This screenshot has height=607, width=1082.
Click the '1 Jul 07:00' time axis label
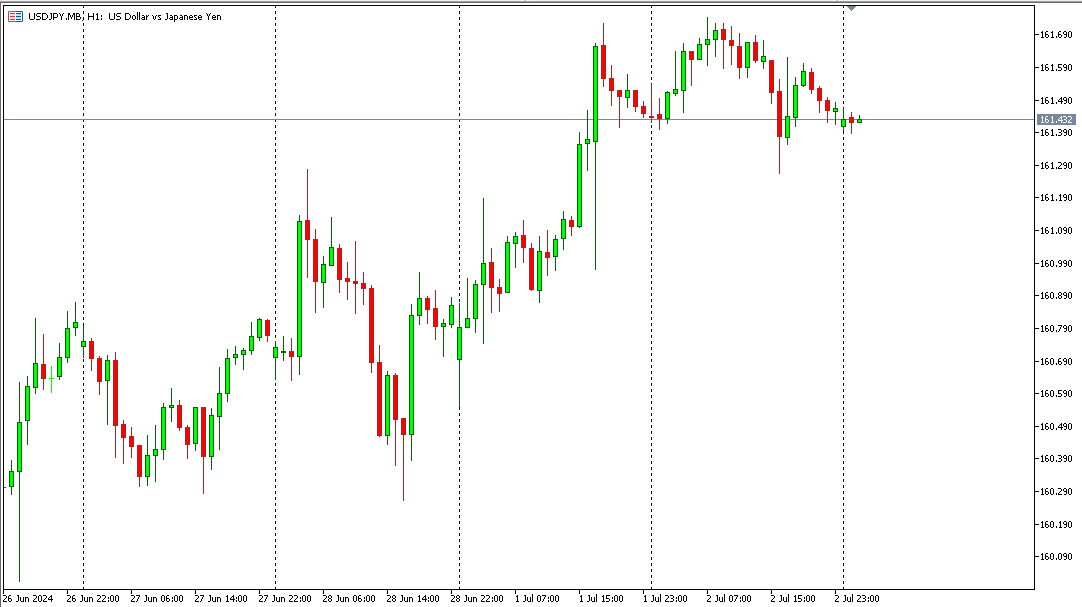coord(537,599)
